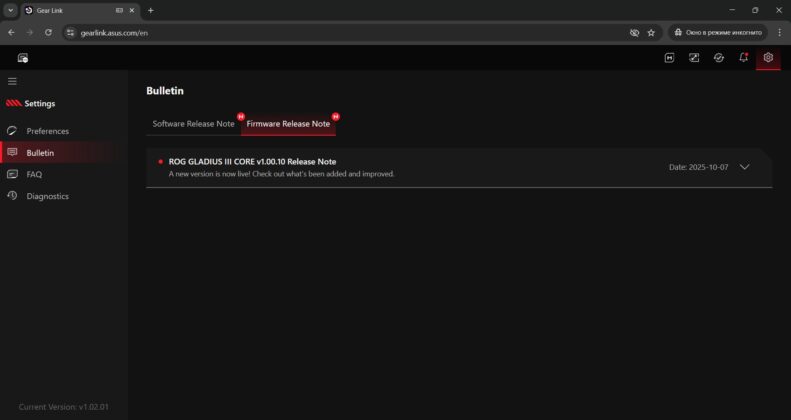791x420 pixels.
Task: Open the tab search dropdown arrow
Action: (11, 11)
